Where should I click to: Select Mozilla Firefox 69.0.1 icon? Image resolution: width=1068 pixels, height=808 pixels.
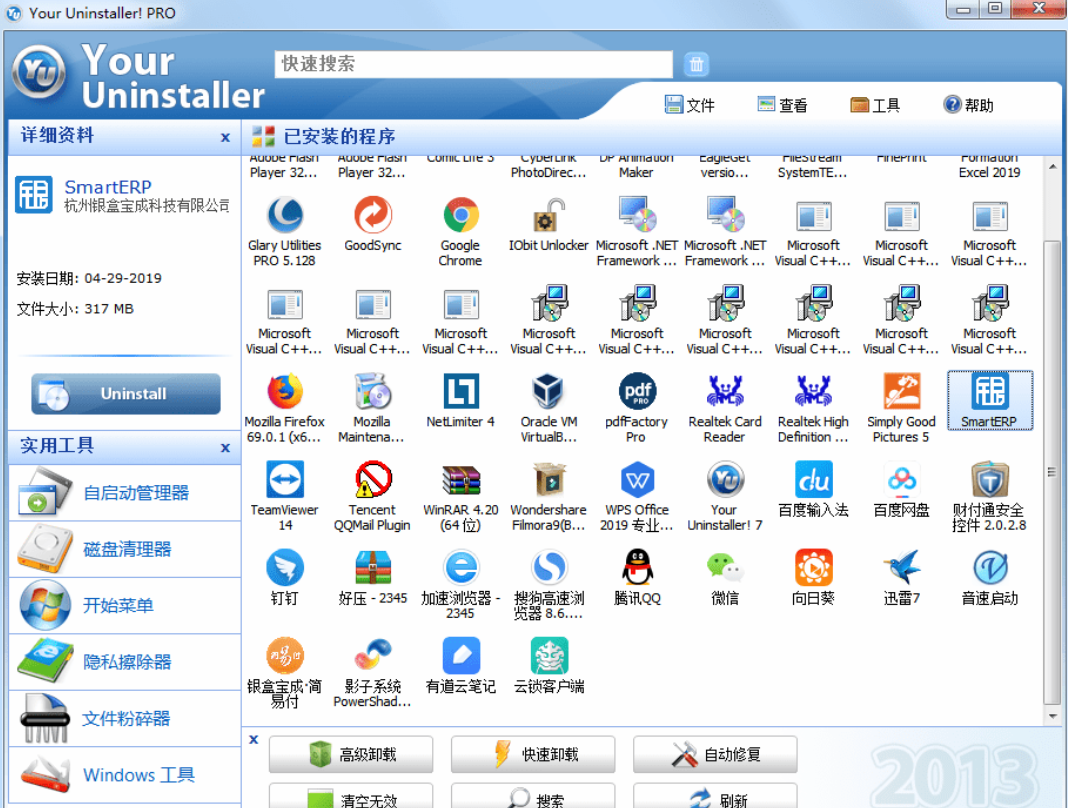pos(285,392)
